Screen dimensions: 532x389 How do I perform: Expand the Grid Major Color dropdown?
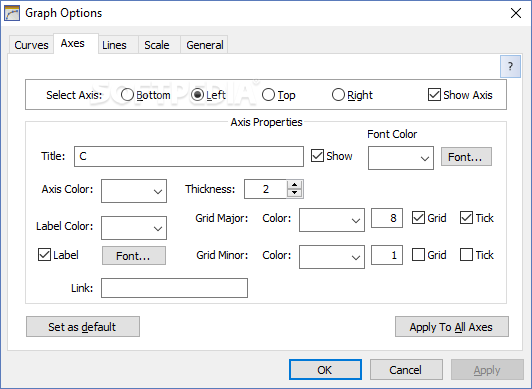click(x=332, y=220)
